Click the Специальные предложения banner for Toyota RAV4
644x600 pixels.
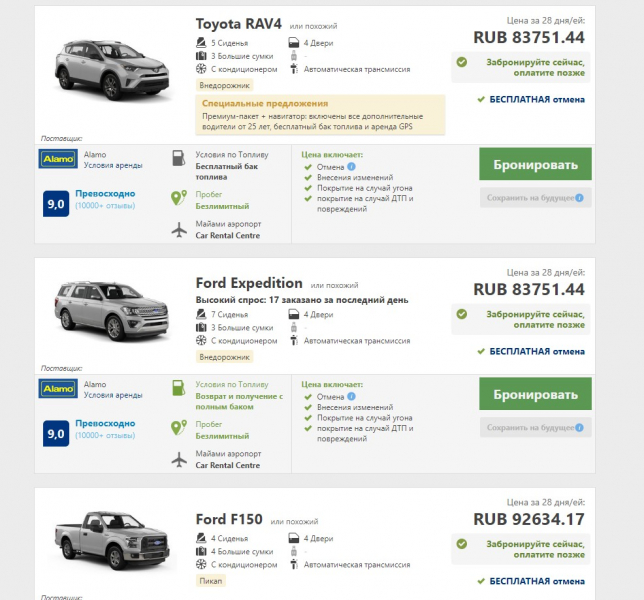click(x=320, y=115)
